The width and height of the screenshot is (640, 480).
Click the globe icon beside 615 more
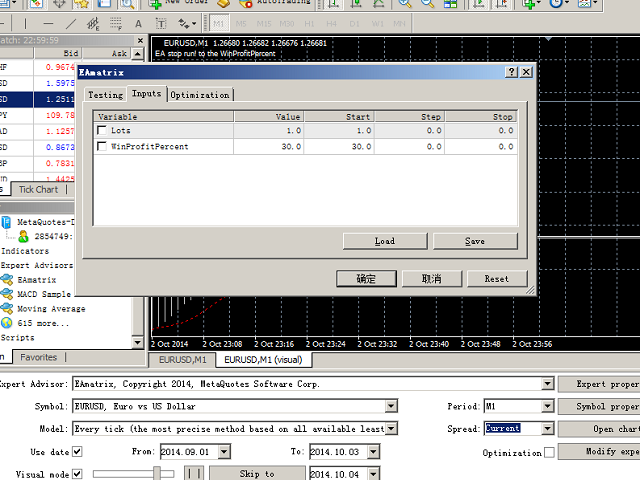point(7,323)
